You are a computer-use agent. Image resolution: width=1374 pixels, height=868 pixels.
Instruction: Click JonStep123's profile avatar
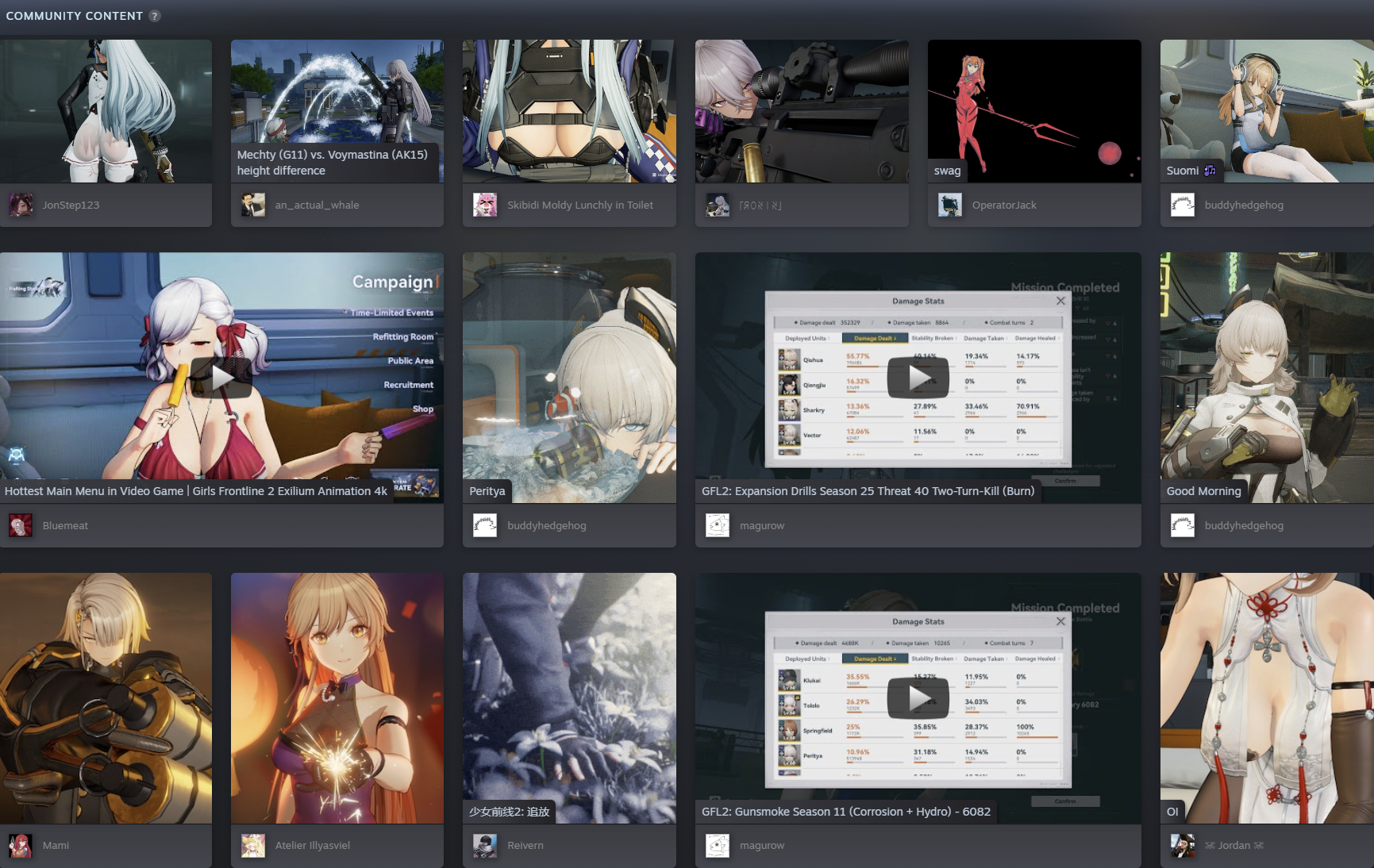coord(21,205)
